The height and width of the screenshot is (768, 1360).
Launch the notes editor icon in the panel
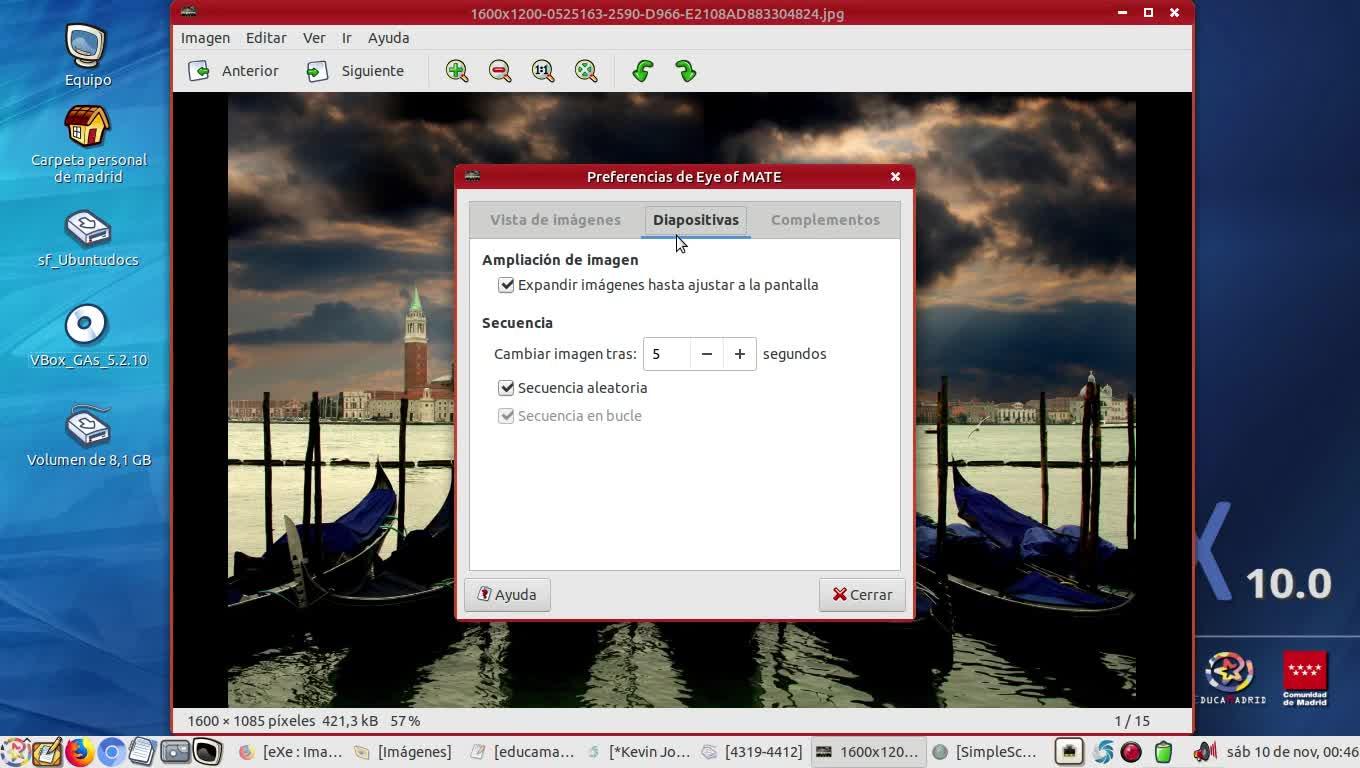point(47,752)
